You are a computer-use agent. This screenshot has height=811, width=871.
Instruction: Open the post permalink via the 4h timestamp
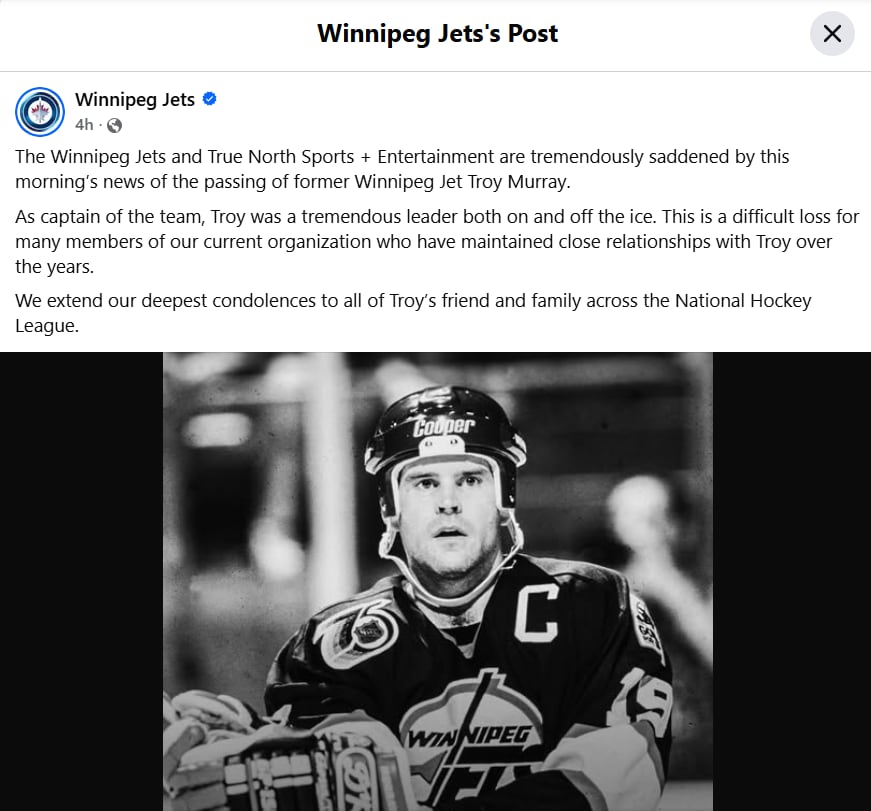coord(84,125)
